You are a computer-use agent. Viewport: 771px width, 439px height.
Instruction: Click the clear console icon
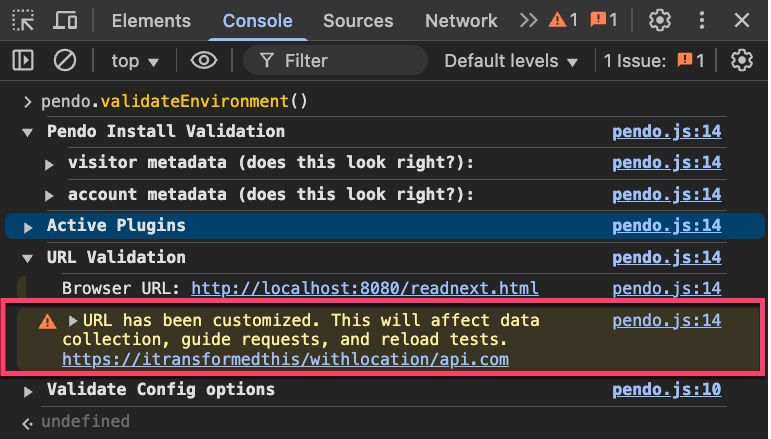[x=65, y=61]
